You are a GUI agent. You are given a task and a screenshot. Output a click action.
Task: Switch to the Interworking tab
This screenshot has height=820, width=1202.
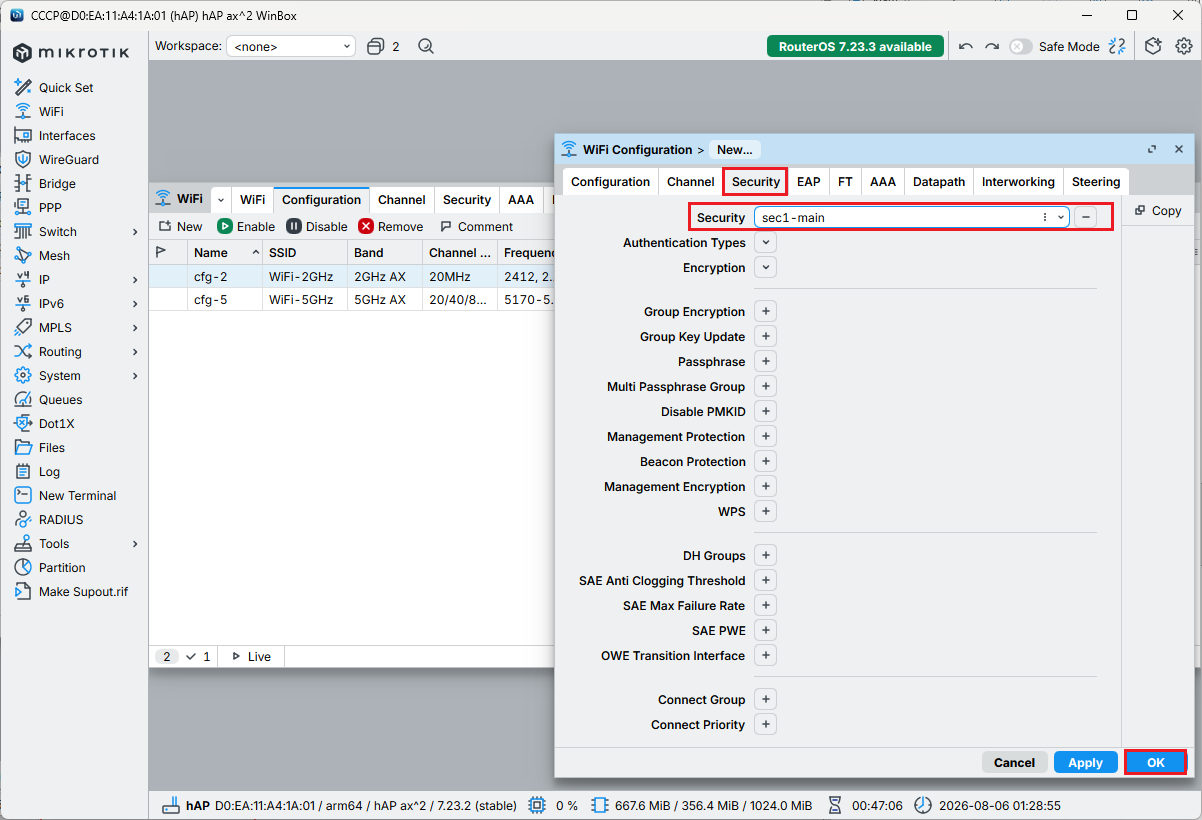(1018, 182)
